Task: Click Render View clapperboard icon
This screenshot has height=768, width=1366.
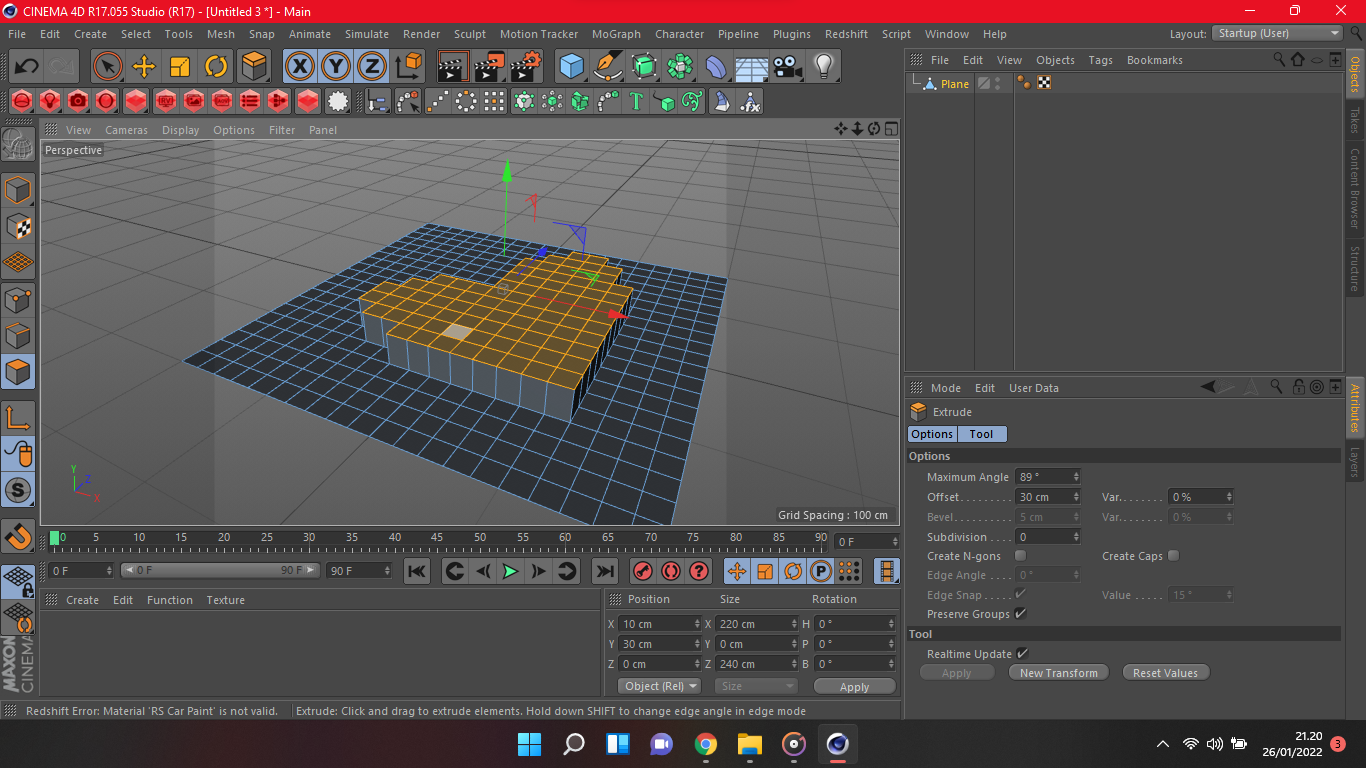Action: (453, 67)
